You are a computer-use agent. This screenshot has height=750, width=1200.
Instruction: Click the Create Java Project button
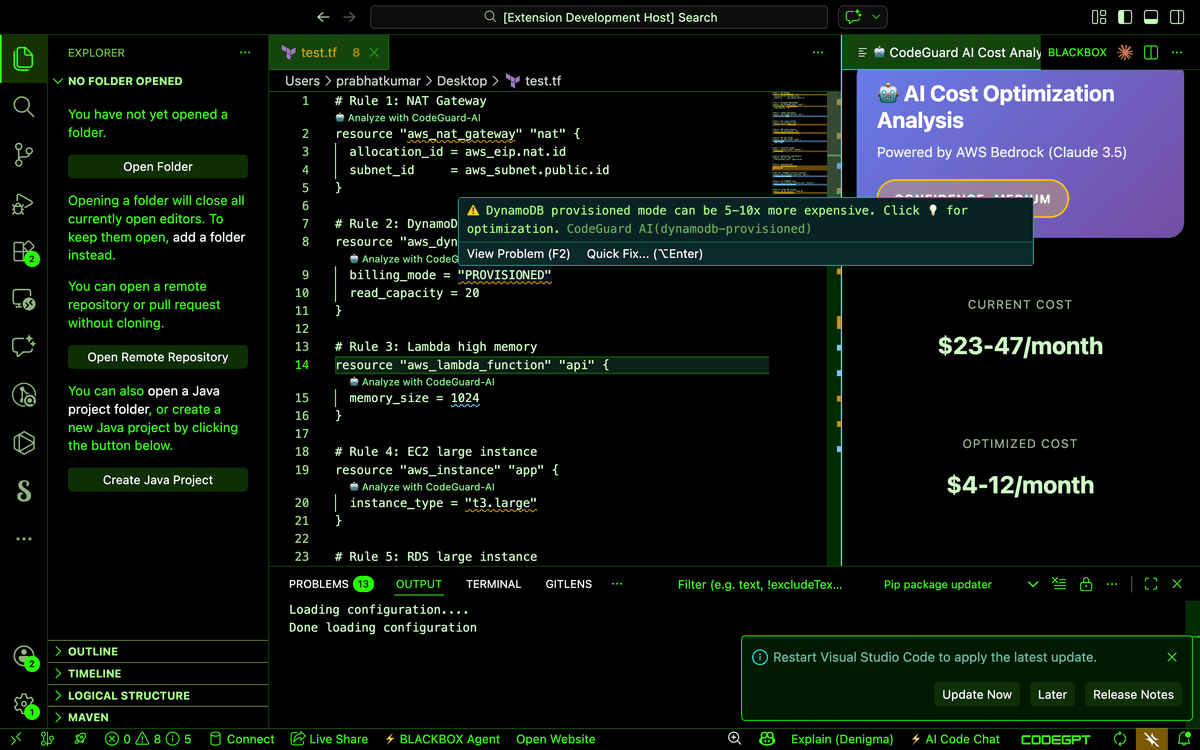click(x=158, y=480)
